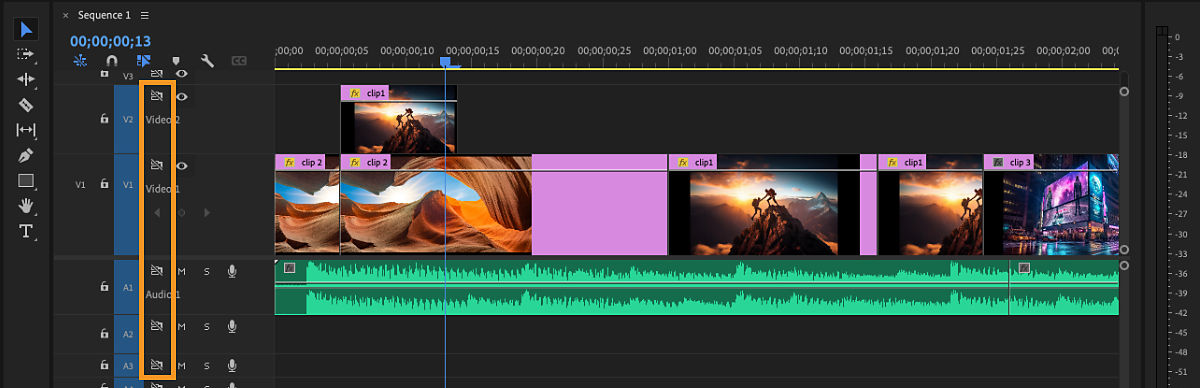1200x388 pixels.
Task: Select the Hand tool
Action: point(26,205)
